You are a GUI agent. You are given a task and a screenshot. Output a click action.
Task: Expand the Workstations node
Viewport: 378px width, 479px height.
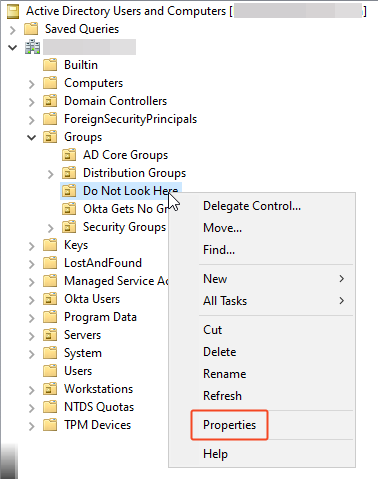point(32,390)
